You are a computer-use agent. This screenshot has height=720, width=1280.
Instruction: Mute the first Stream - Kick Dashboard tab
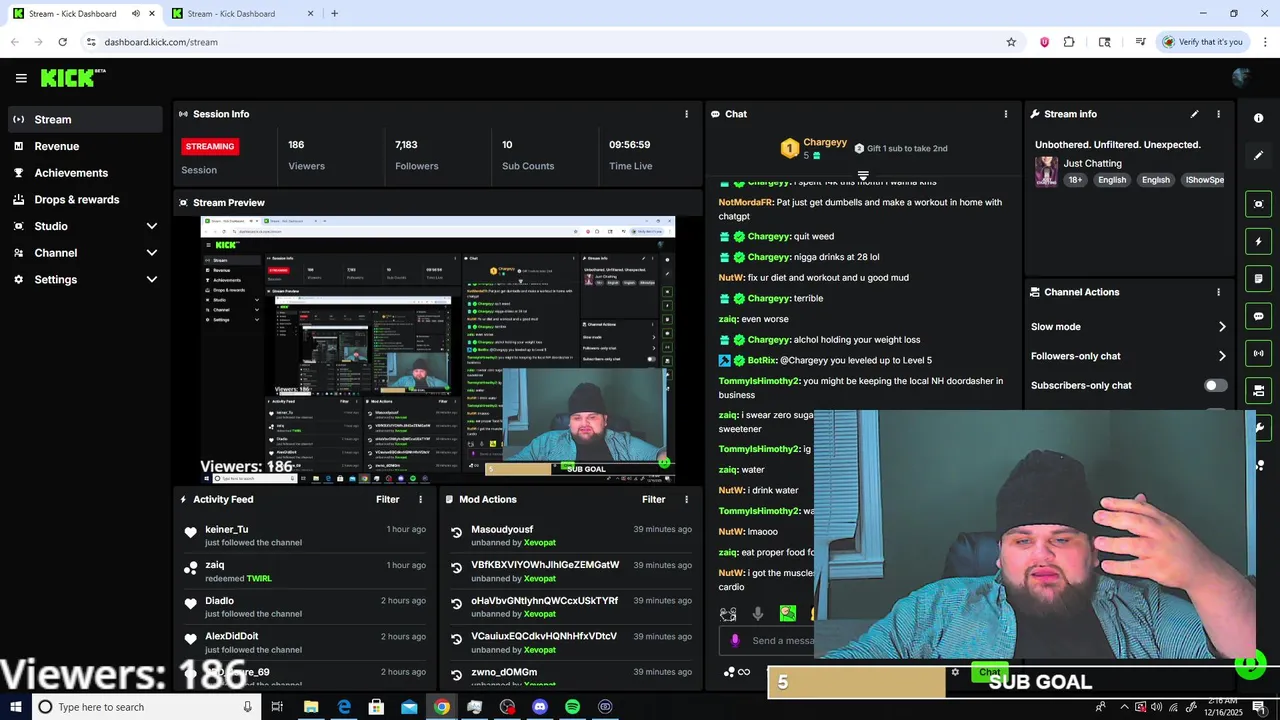(x=135, y=13)
